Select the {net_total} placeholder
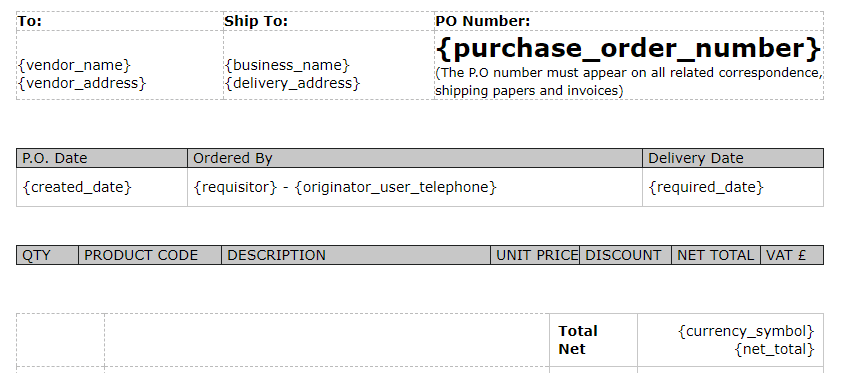 pyautogui.click(x=775, y=349)
